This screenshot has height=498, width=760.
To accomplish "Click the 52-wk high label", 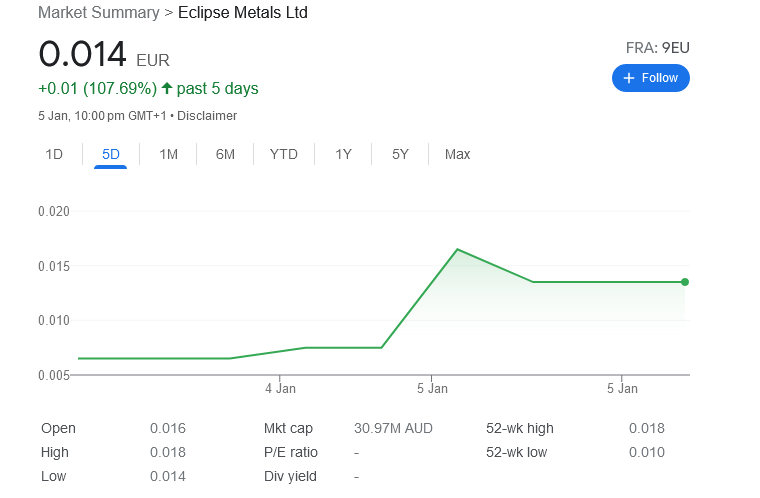I will click(x=520, y=428).
